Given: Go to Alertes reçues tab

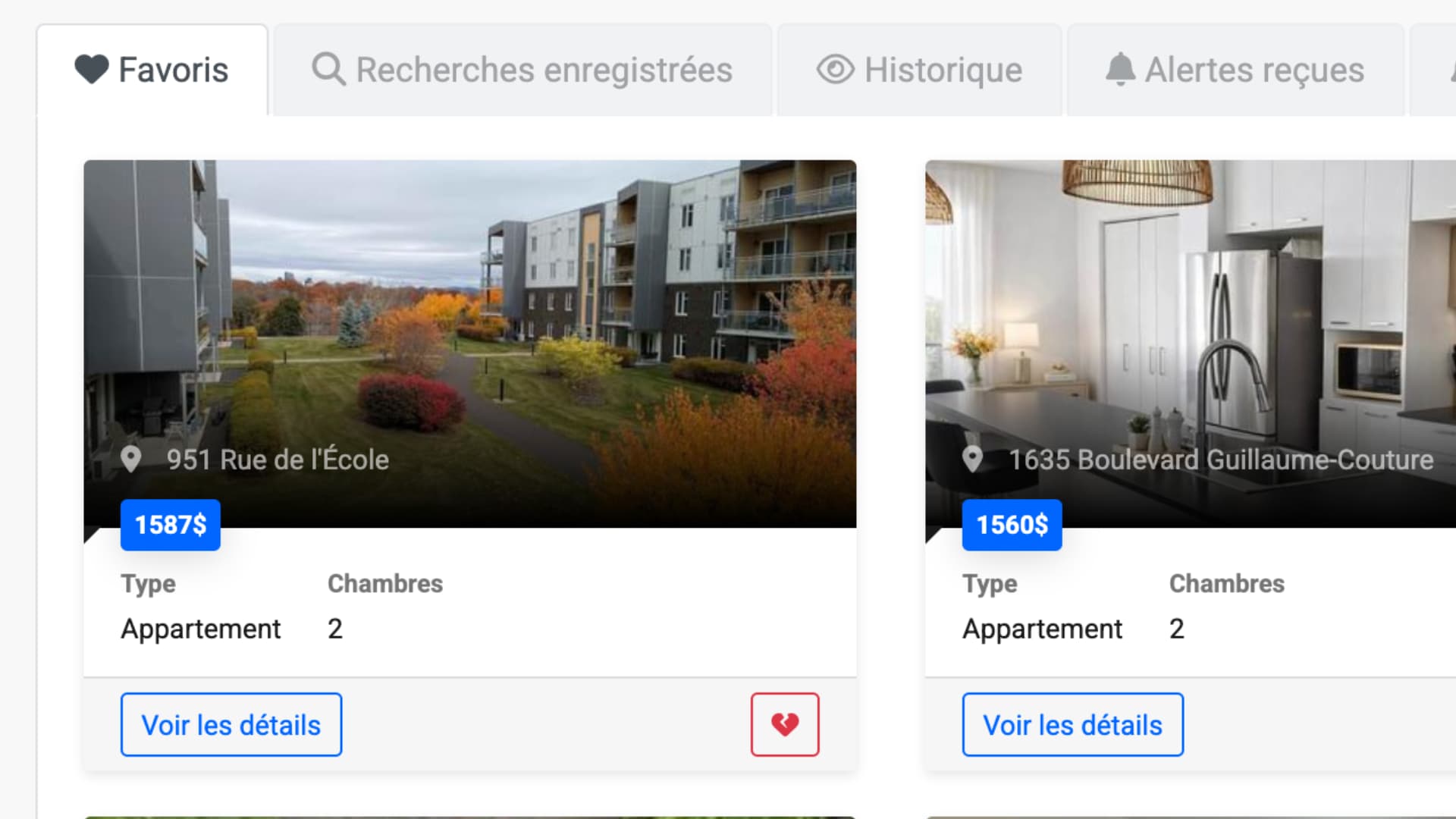Looking at the screenshot, I should tap(1235, 70).
